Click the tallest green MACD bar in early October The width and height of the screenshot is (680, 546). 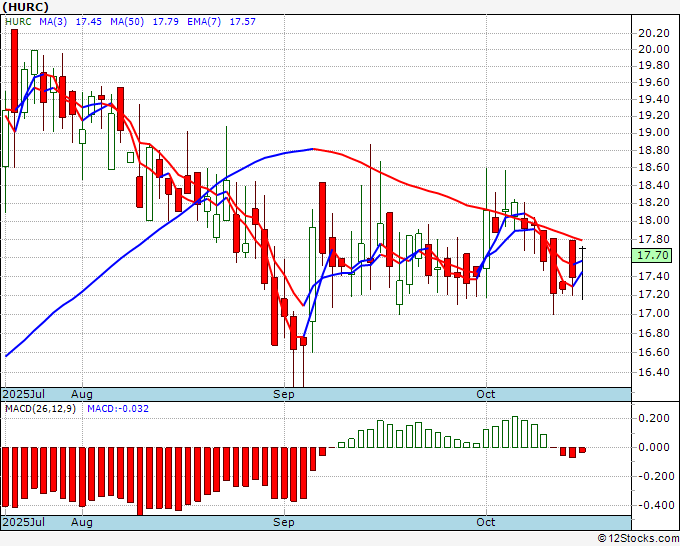coord(515,432)
